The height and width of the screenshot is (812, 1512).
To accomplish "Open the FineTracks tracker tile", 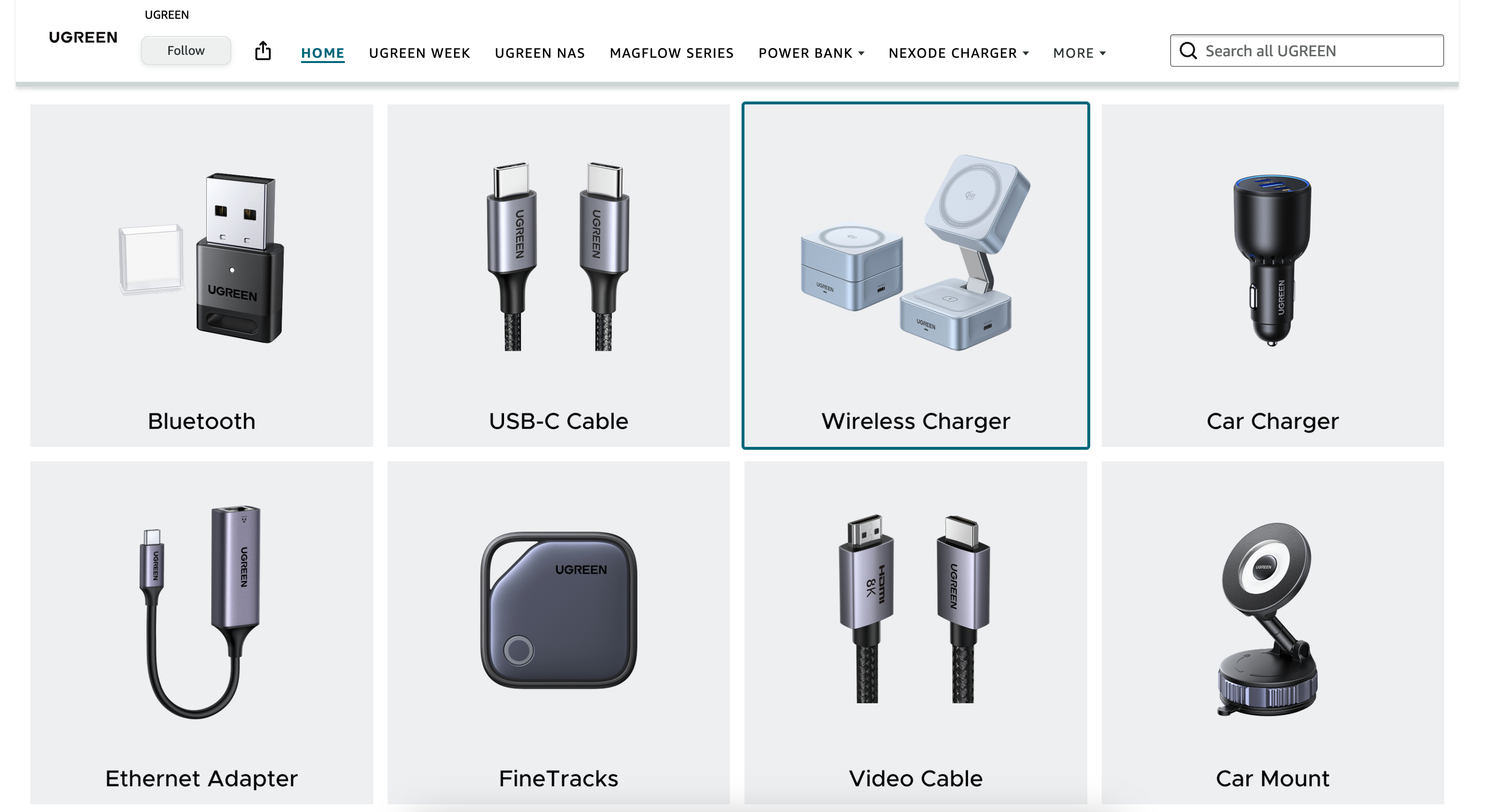I will coord(558,633).
